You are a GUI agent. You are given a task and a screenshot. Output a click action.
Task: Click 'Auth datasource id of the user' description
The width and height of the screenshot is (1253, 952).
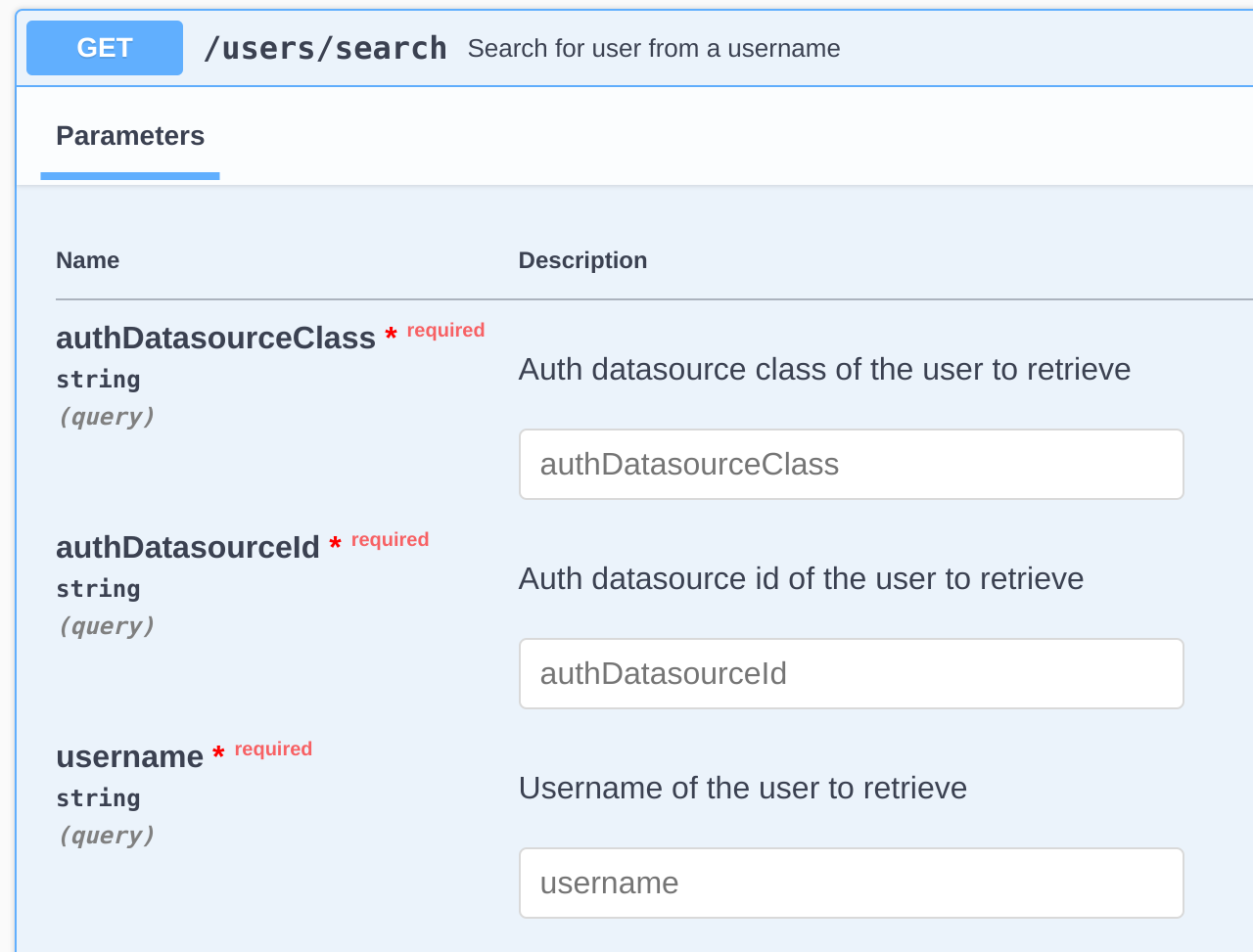(800, 578)
